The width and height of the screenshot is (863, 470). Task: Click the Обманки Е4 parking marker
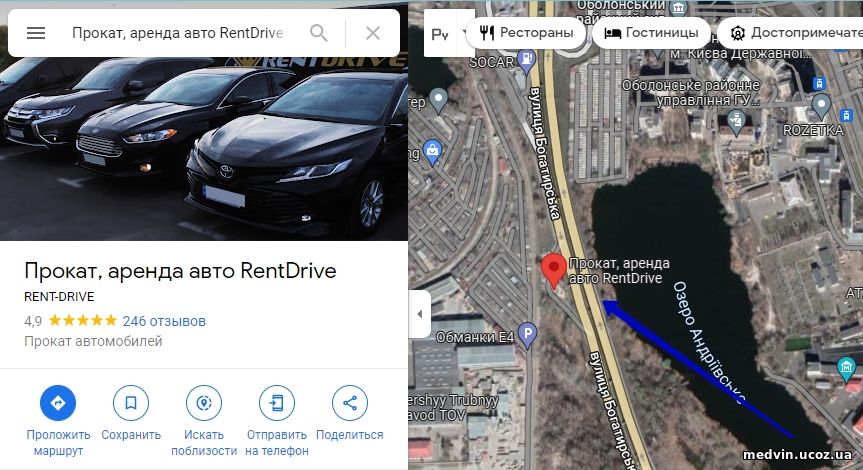(527, 335)
